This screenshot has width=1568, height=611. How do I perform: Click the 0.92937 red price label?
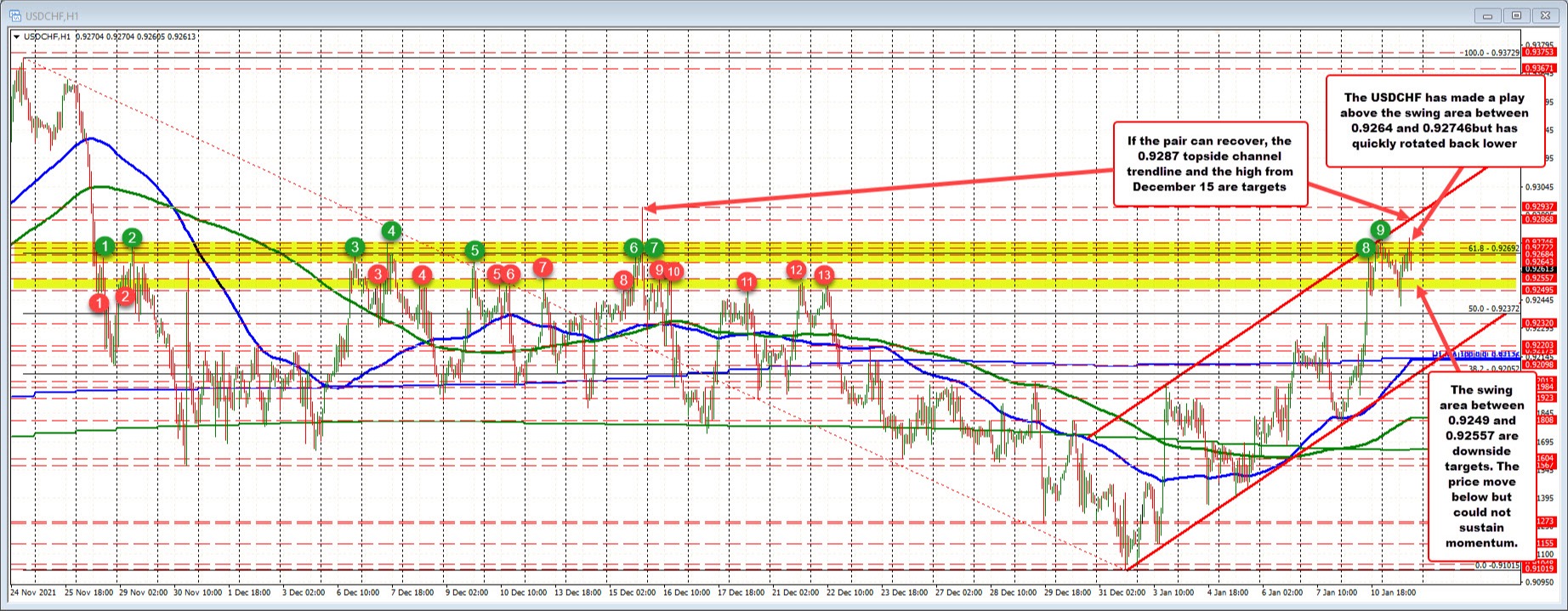[x=1540, y=206]
